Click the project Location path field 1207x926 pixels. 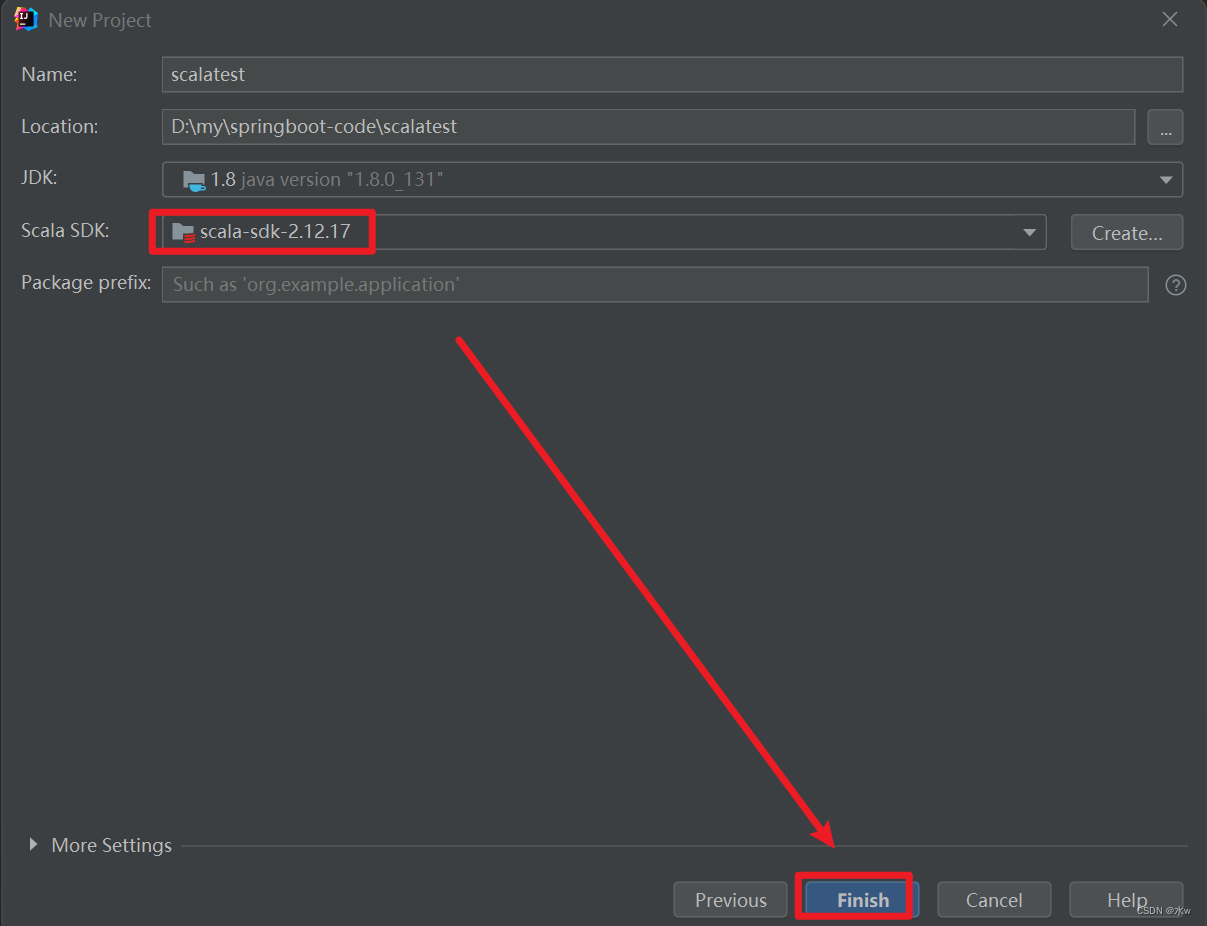pyautogui.click(x=648, y=127)
